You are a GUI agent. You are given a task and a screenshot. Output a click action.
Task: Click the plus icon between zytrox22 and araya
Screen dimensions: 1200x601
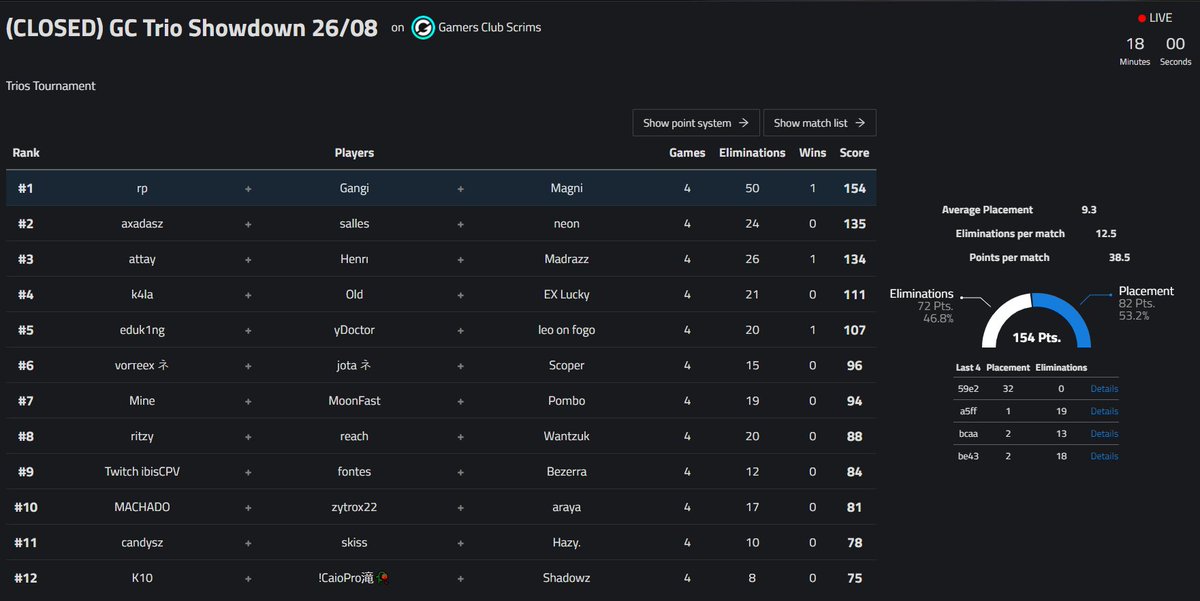459,507
